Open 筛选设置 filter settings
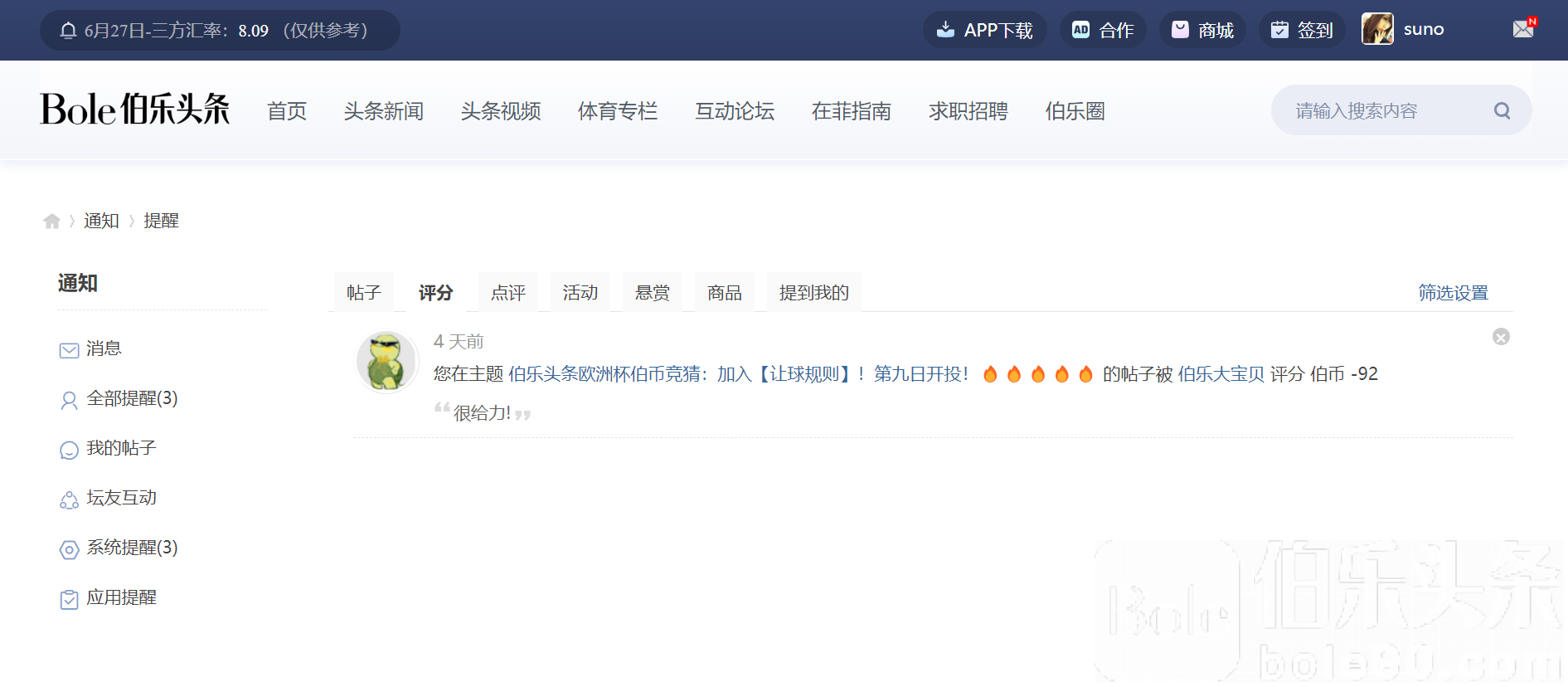This screenshot has width=1568, height=687. coord(1453,293)
